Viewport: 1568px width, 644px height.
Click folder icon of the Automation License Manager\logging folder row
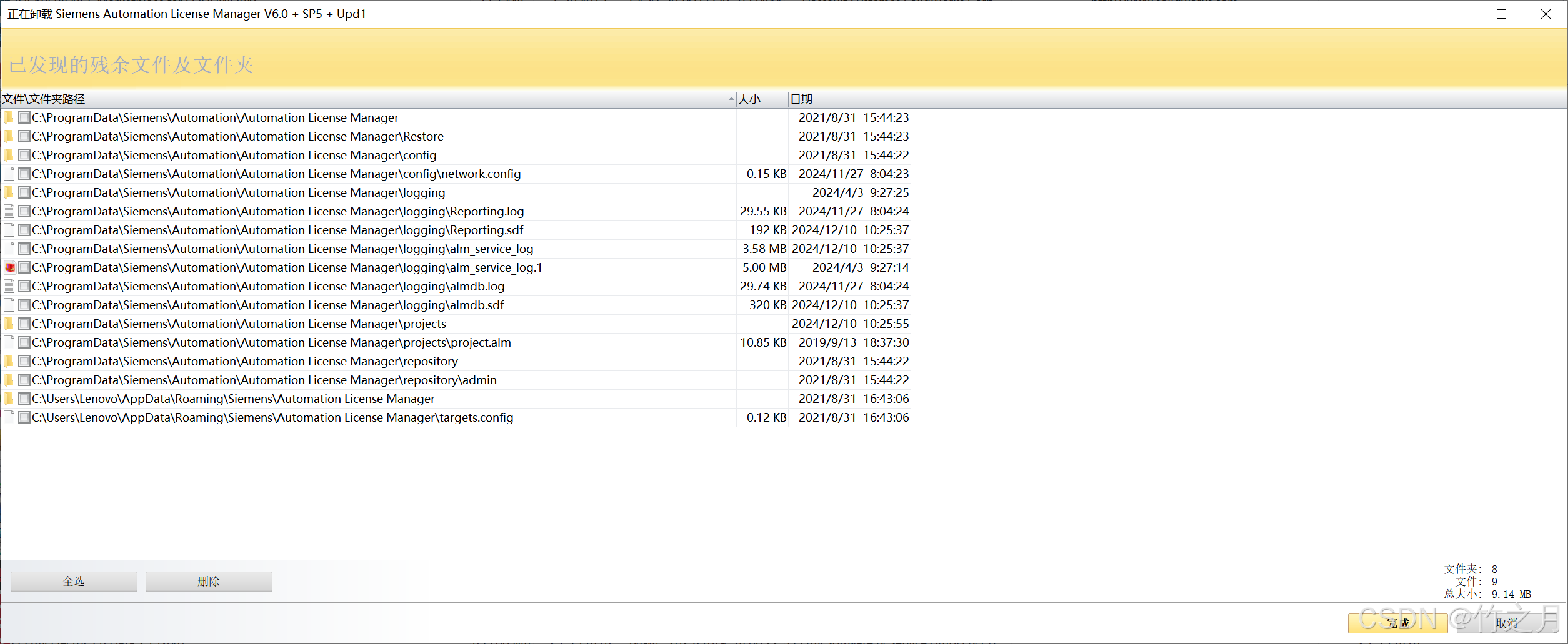(x=9, y=192)
